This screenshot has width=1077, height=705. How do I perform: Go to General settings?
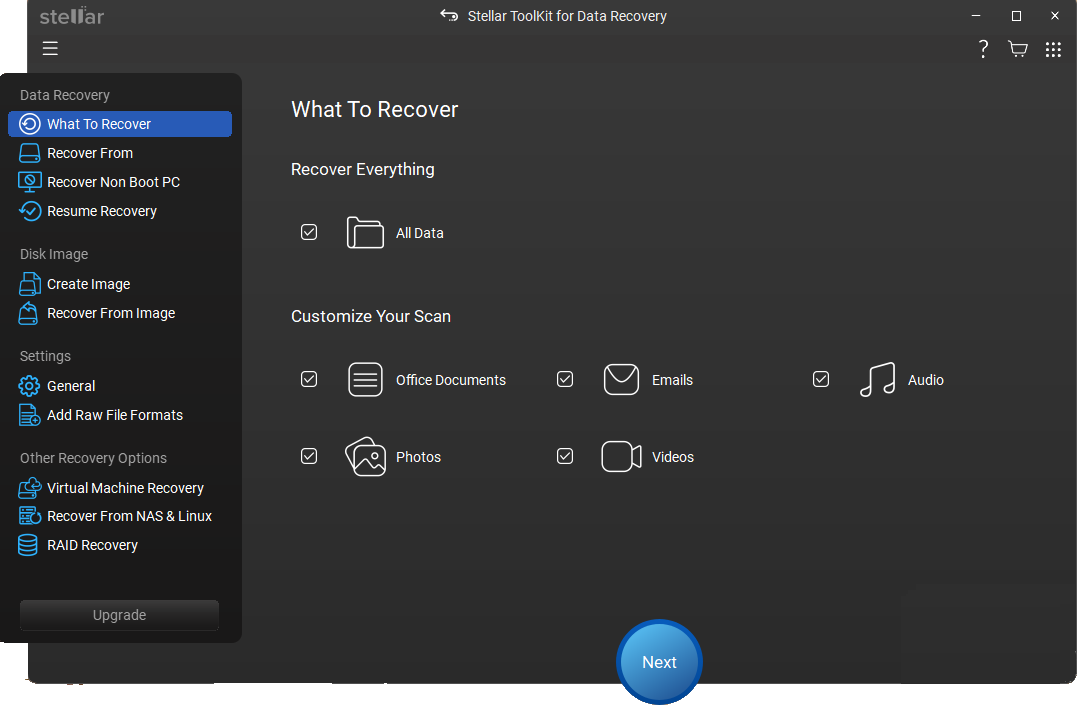71,386
